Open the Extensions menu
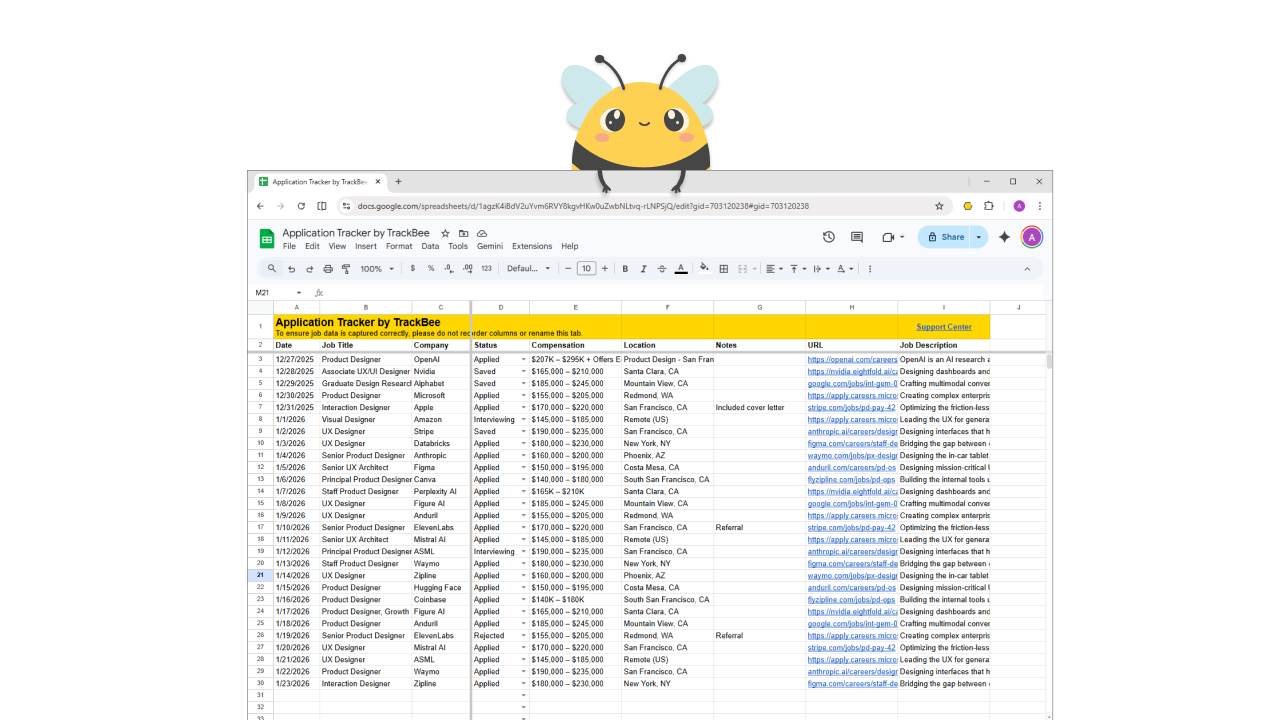Viewport: 1280px width, 720px height. [x=531, y=246]
